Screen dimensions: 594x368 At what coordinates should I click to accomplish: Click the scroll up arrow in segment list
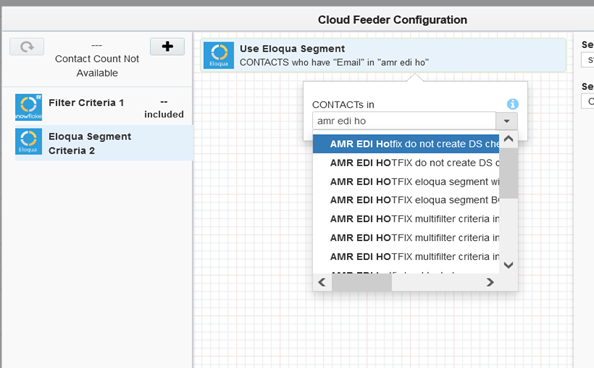click(x=508, y=139)
